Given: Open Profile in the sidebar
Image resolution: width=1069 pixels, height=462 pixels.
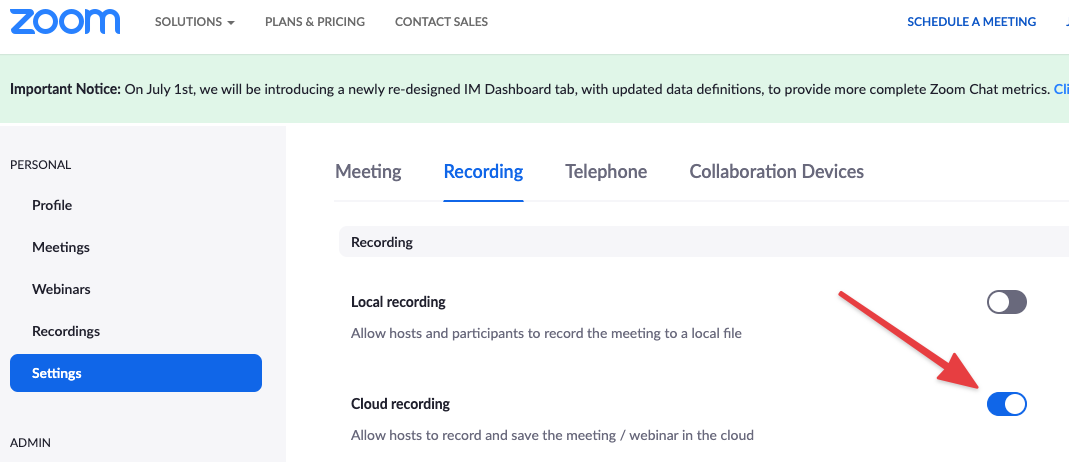Looking at the screenshot, I should 52,205.
